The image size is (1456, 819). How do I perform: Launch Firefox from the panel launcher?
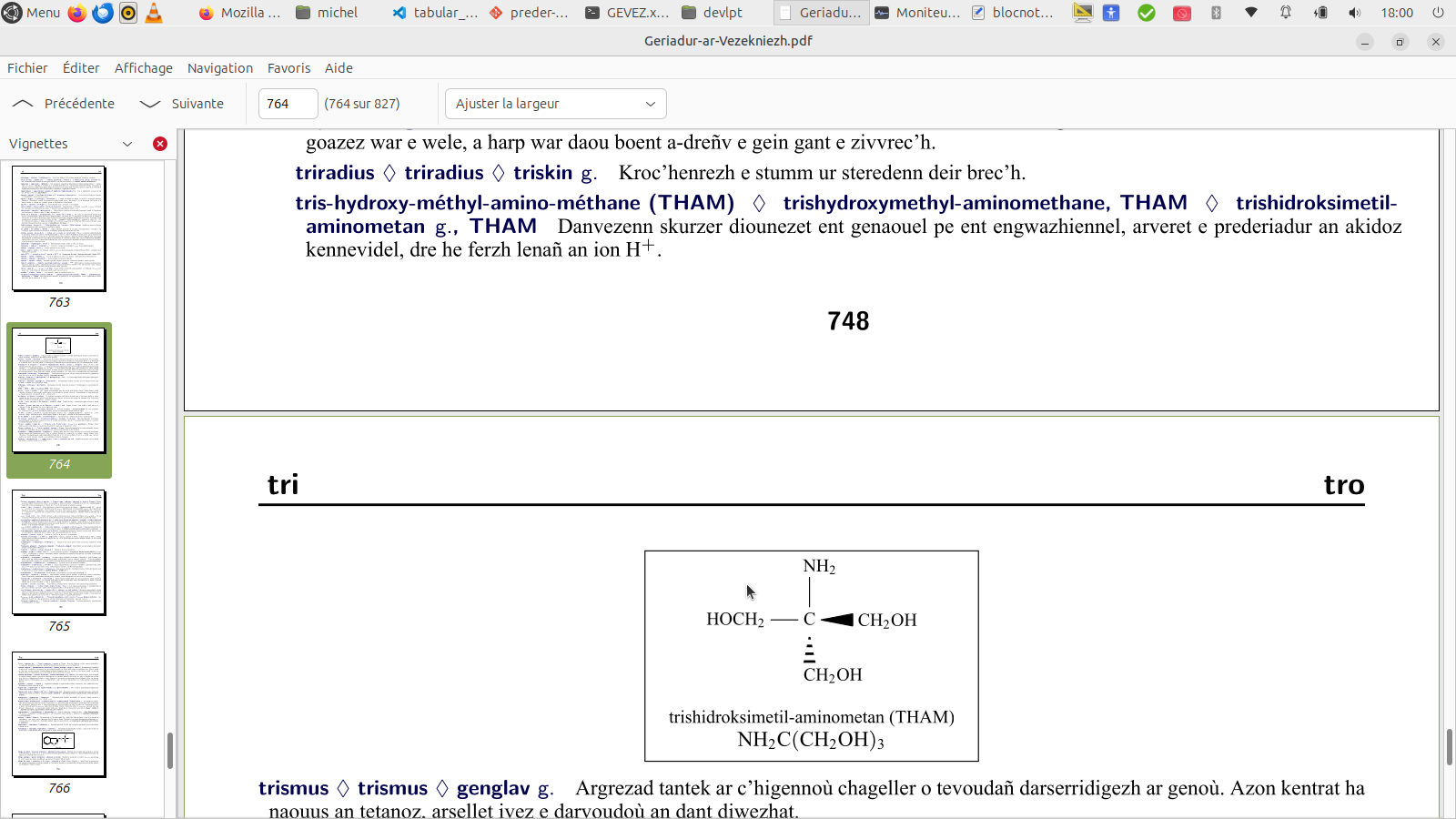pos(77,13)
